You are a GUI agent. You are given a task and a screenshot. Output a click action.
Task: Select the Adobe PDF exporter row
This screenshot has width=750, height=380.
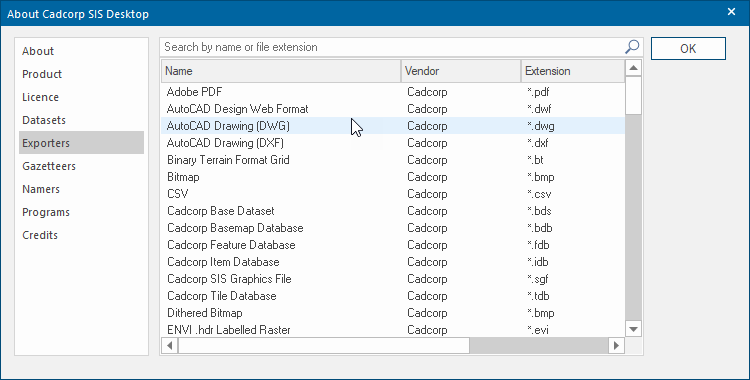click(393, 92)
